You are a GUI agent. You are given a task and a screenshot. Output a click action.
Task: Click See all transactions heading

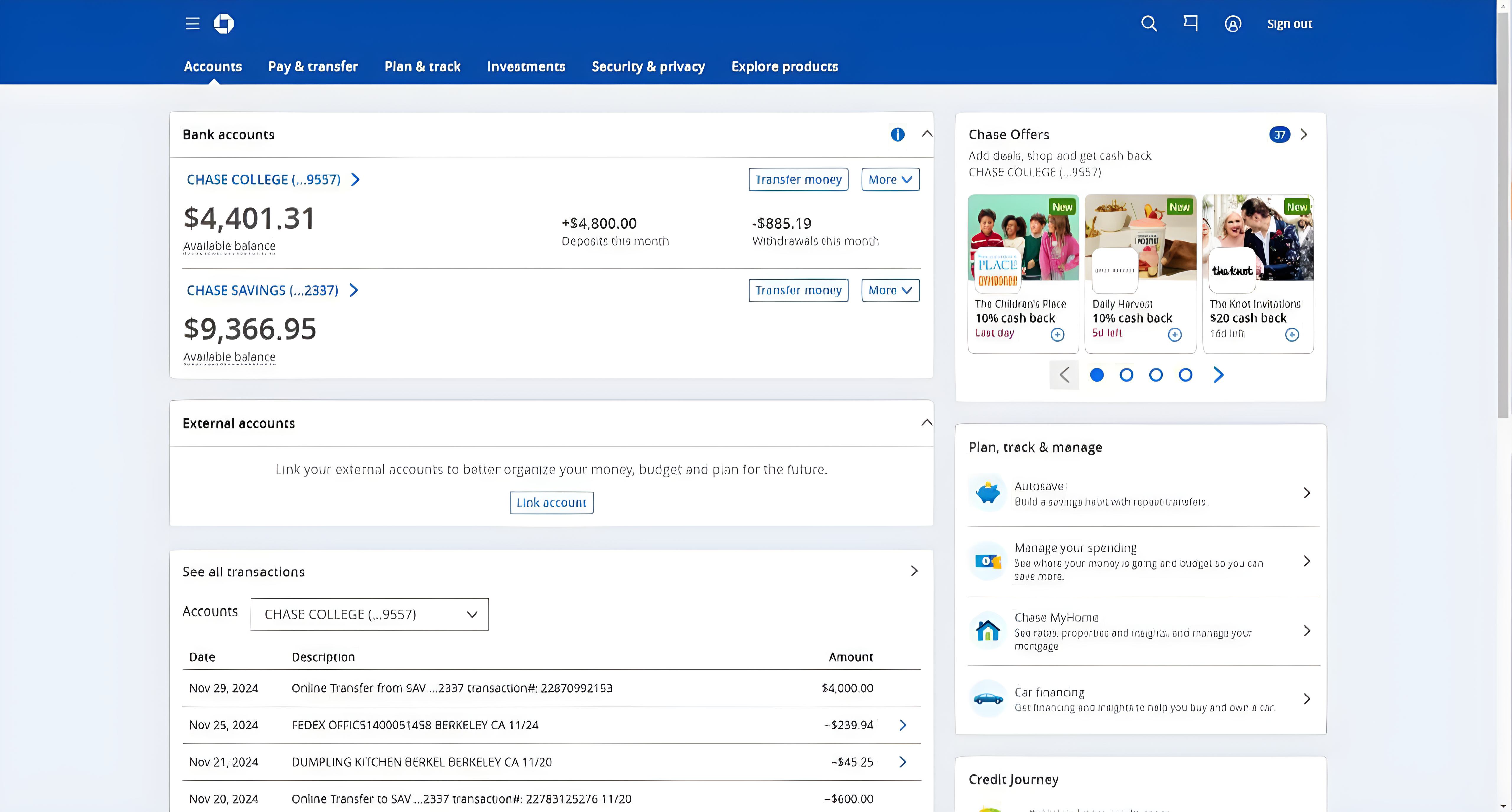tap(244, 572)
